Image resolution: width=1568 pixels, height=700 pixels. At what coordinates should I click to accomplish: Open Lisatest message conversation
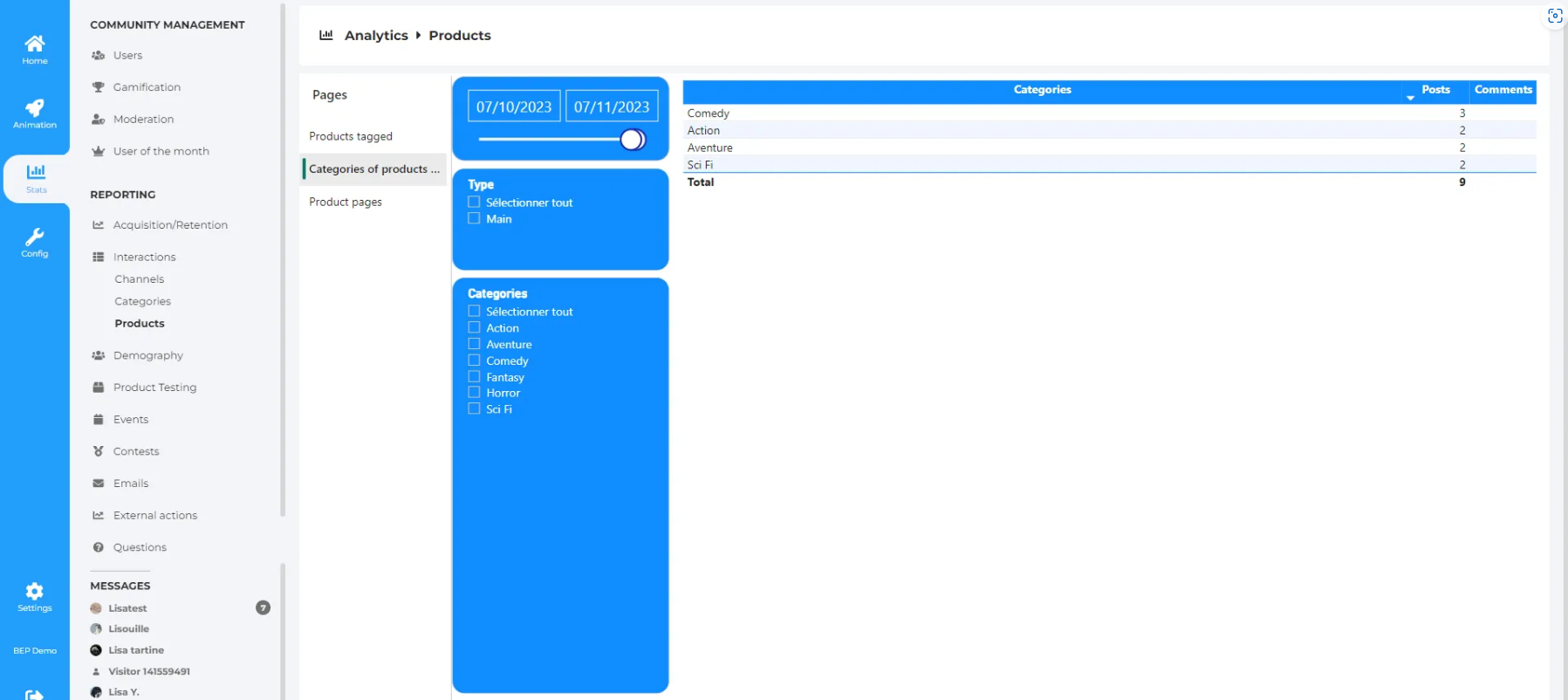(127, 608)
